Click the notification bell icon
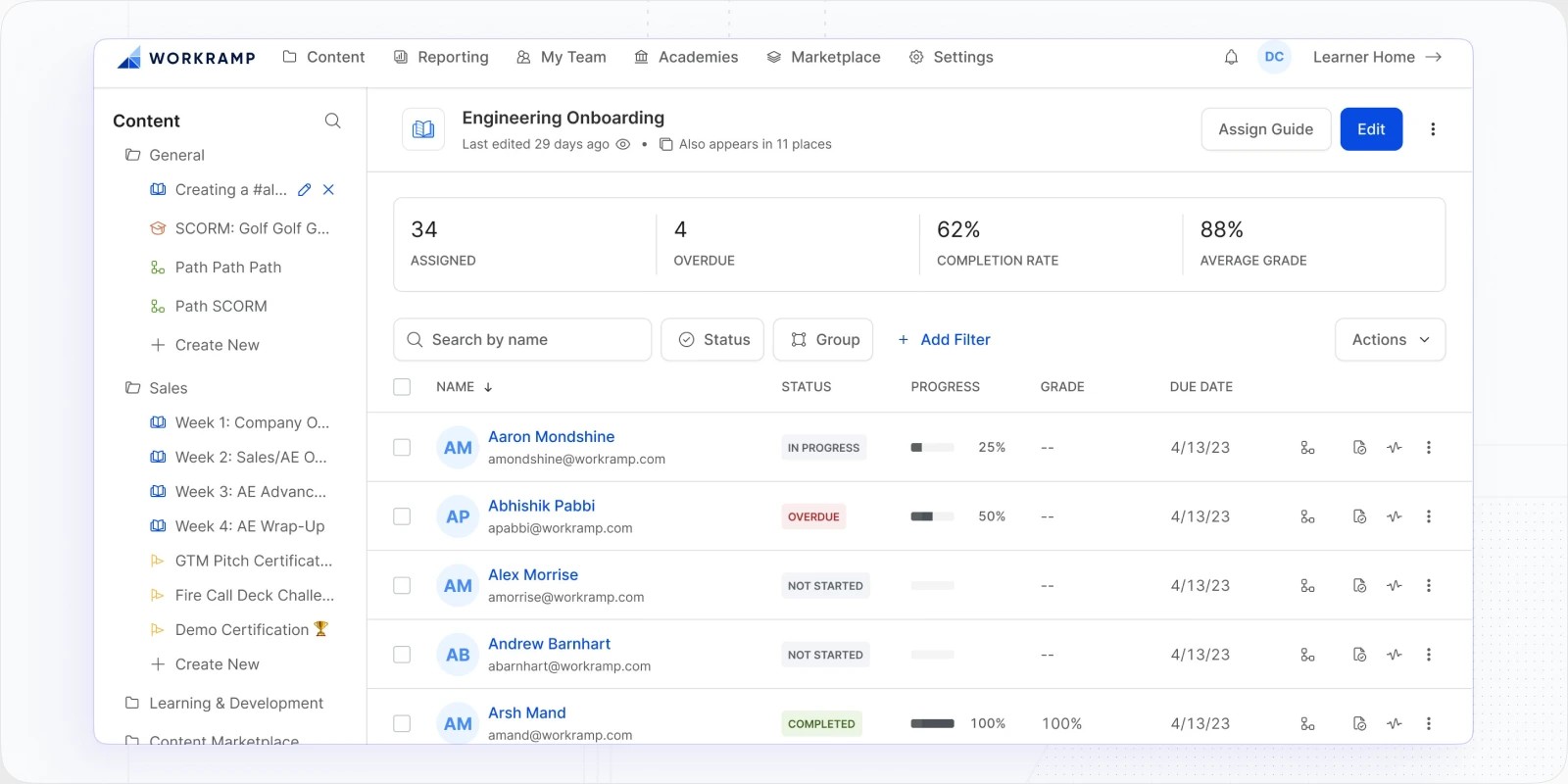The width and height of the screenshot is (1568, 784). 1231,57
